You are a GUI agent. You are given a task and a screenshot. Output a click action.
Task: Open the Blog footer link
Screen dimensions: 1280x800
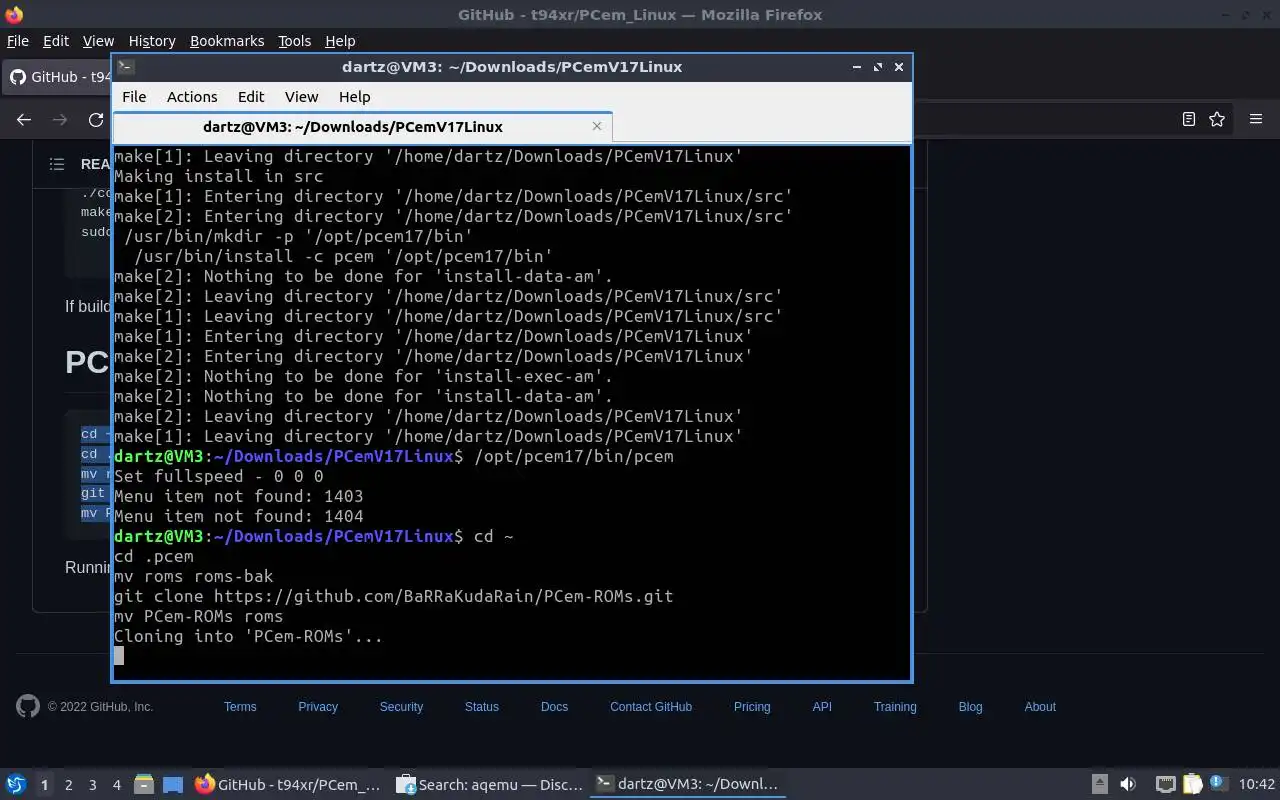[x=970, y=707]
